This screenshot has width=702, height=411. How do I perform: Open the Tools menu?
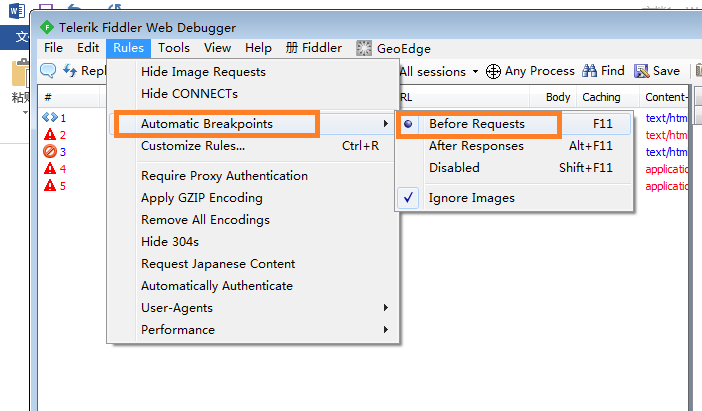pos(174,48)
